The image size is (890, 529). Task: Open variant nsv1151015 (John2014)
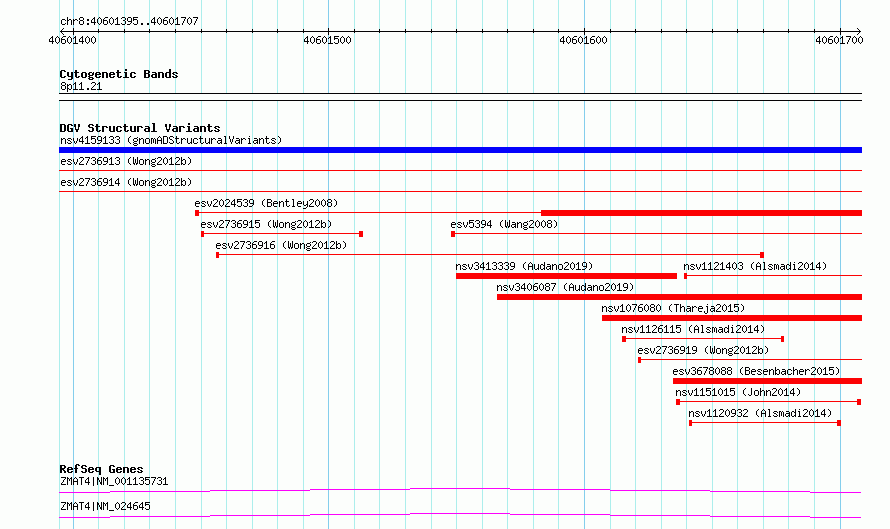pos(738,392)
